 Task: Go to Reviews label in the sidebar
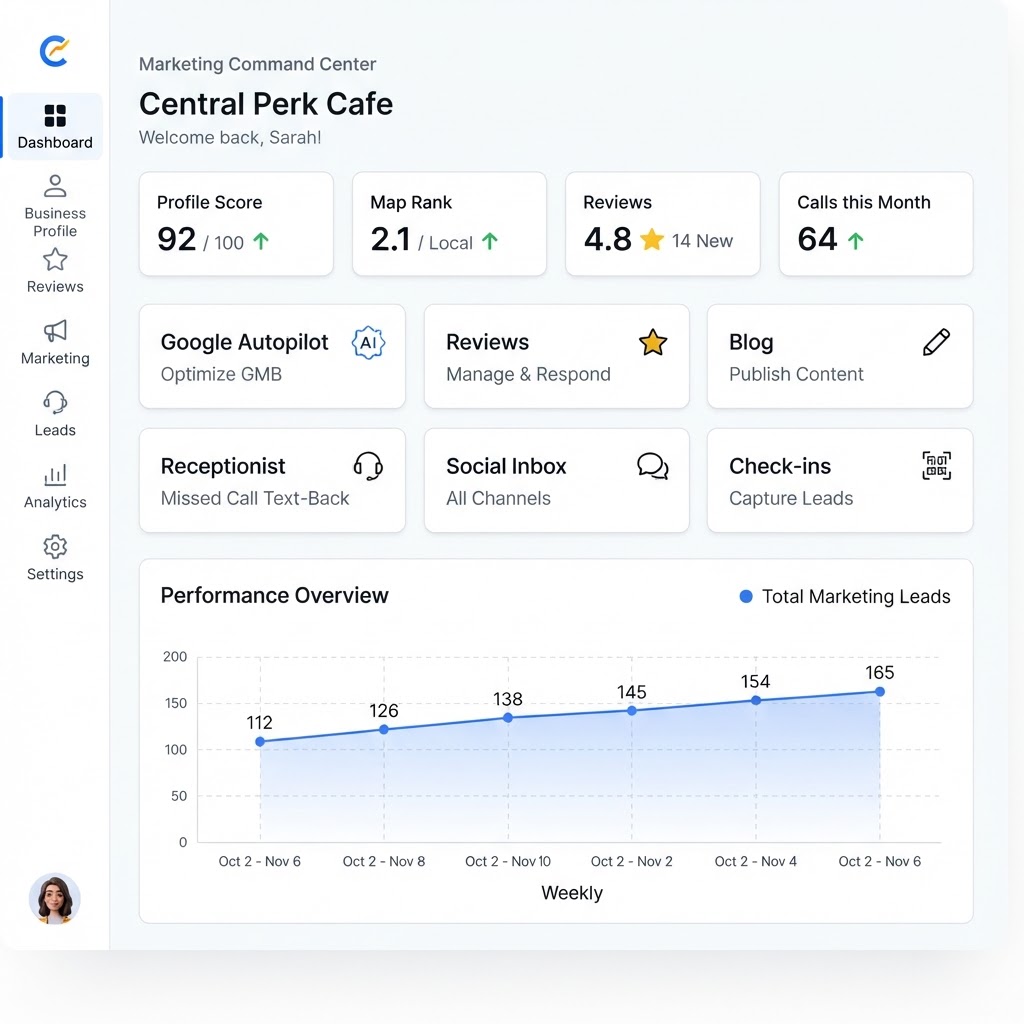pos(55,287)
